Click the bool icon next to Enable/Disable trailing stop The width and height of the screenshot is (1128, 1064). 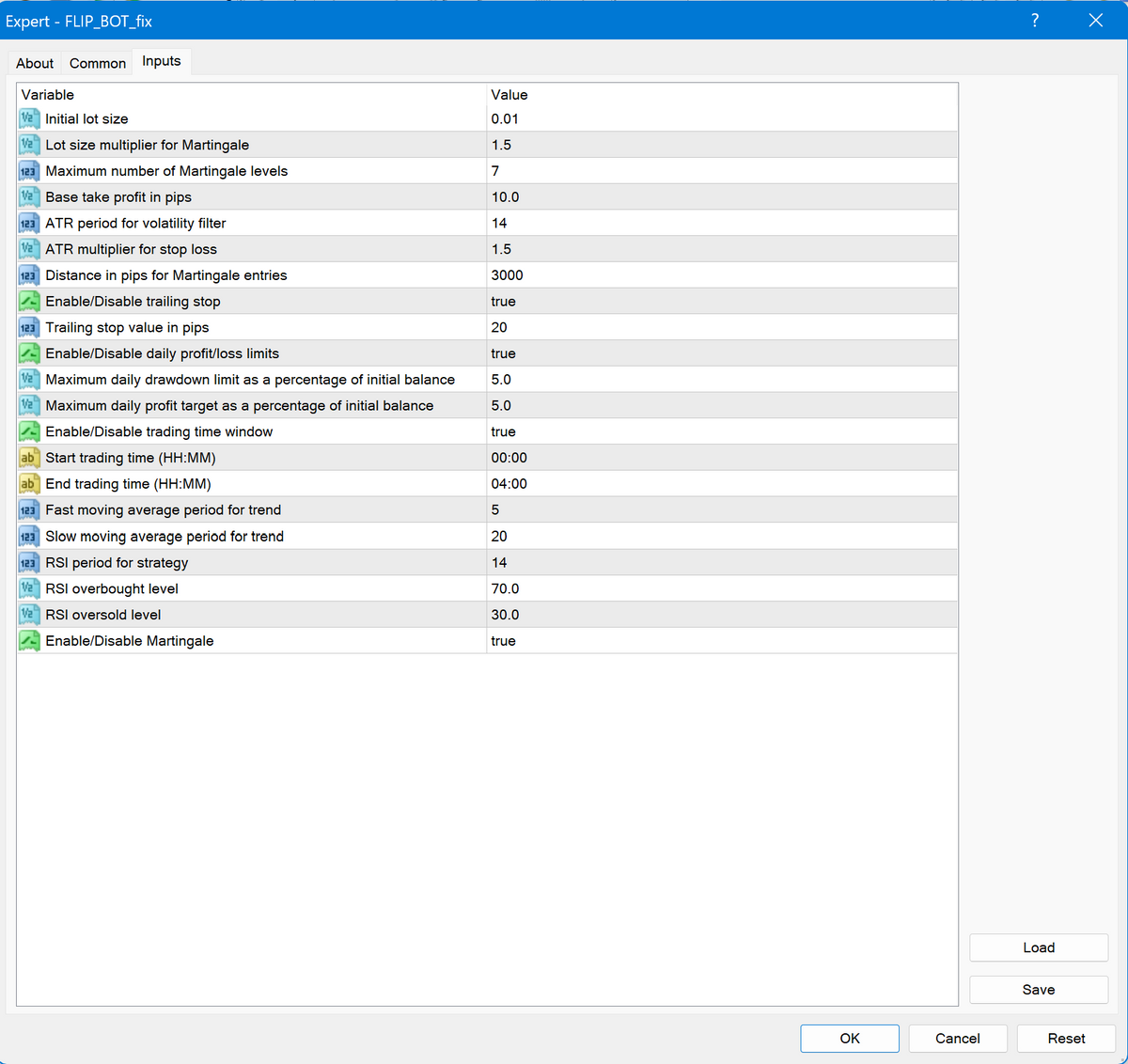28,302
